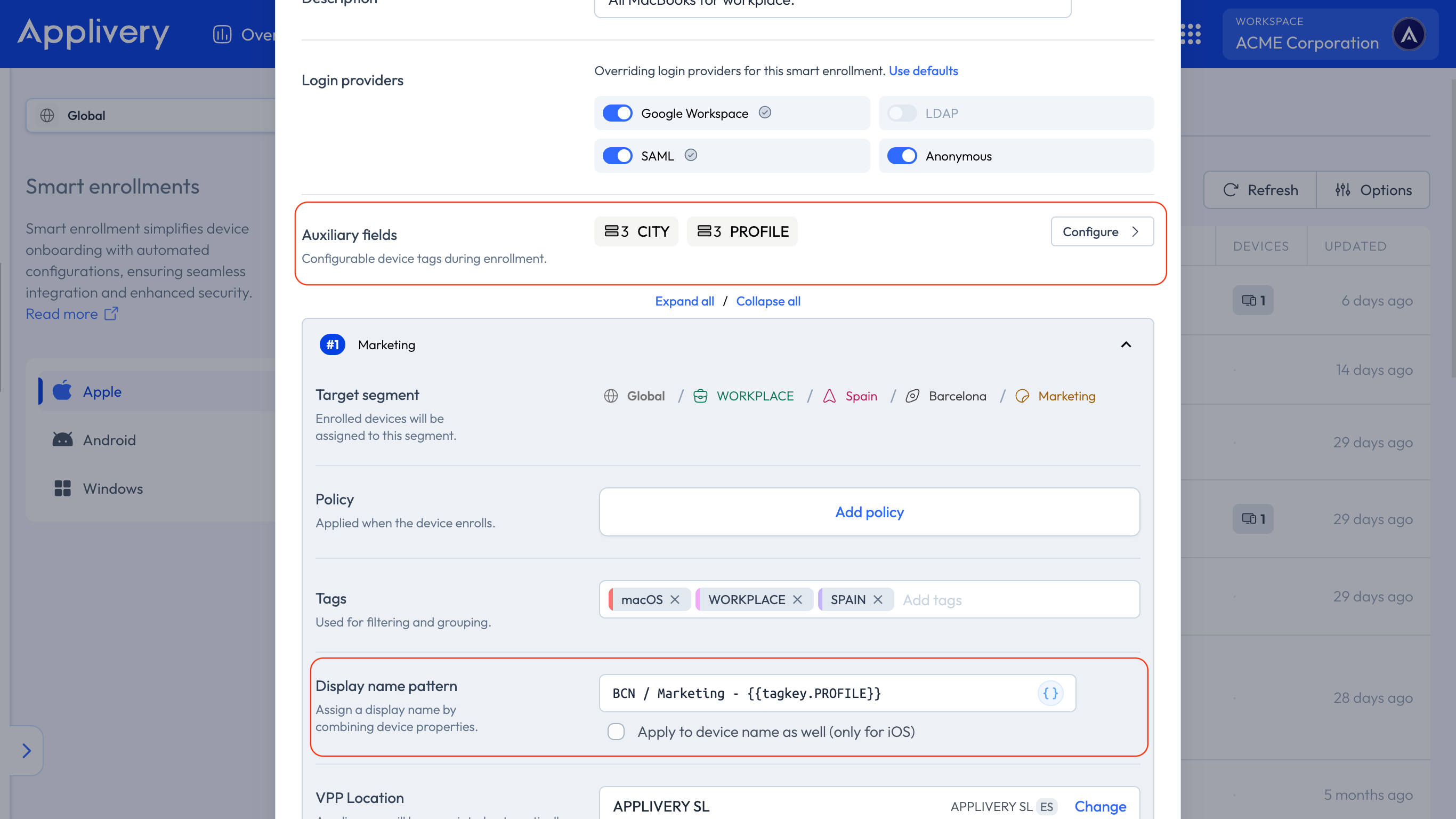
Task: Open Options with the sliders icon
Action: click(x=1373, y=190)
